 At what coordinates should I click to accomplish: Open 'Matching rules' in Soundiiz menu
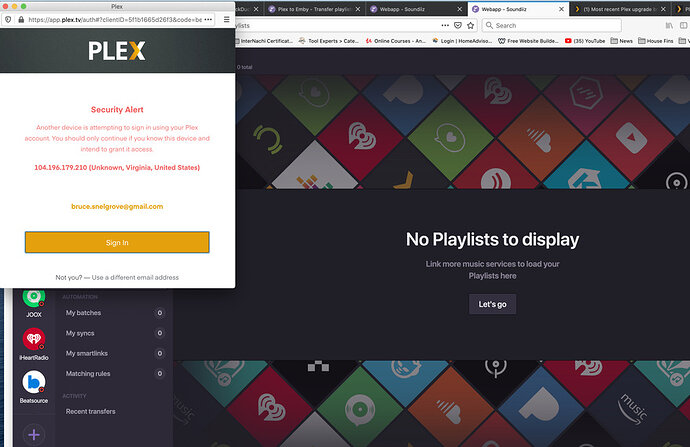coord(88,374)
